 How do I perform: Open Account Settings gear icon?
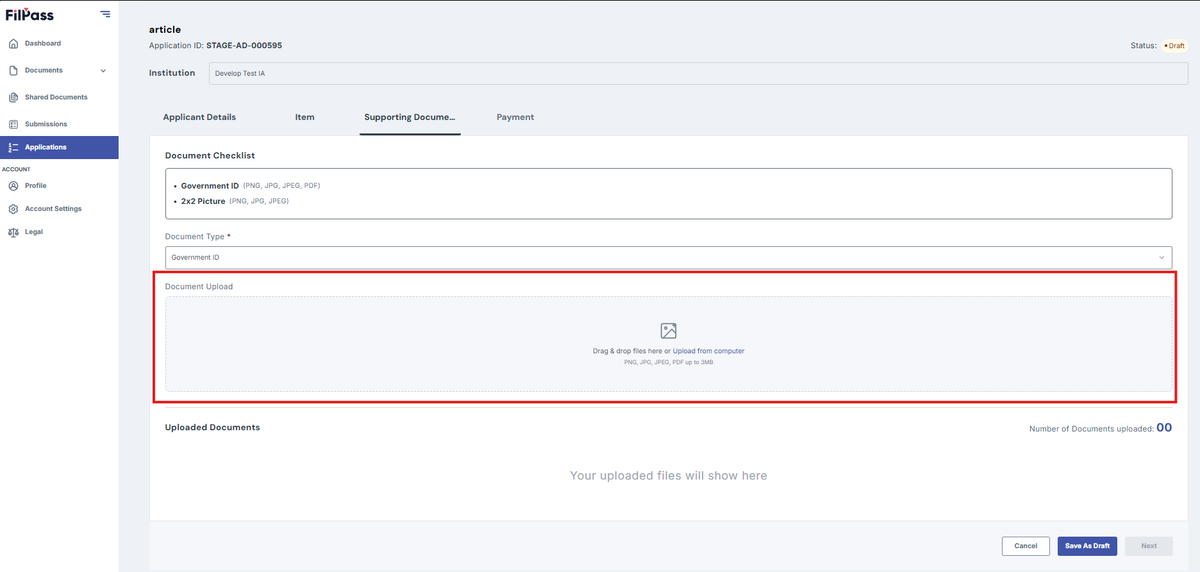(13, 209)
